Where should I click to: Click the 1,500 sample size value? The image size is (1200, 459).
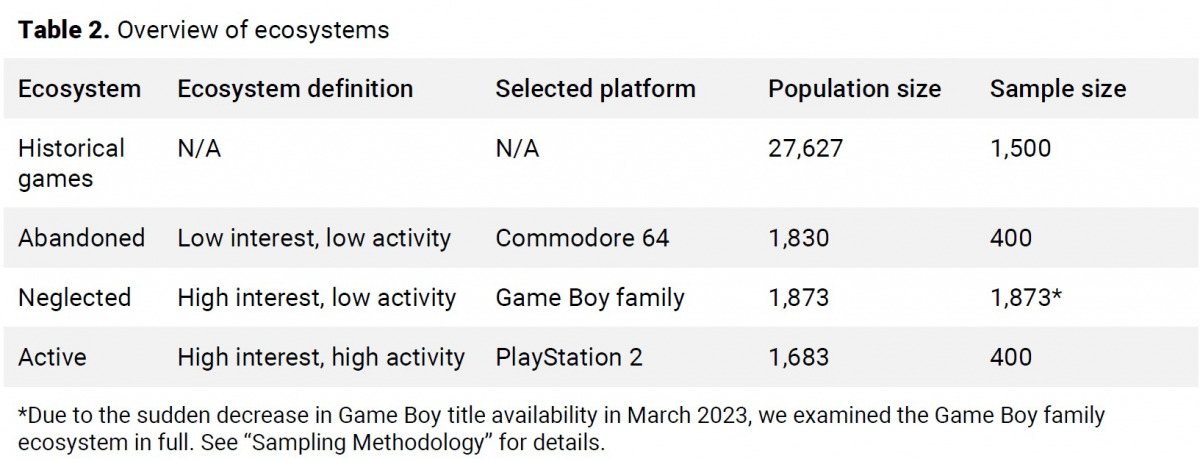[x=1020, y=149]
